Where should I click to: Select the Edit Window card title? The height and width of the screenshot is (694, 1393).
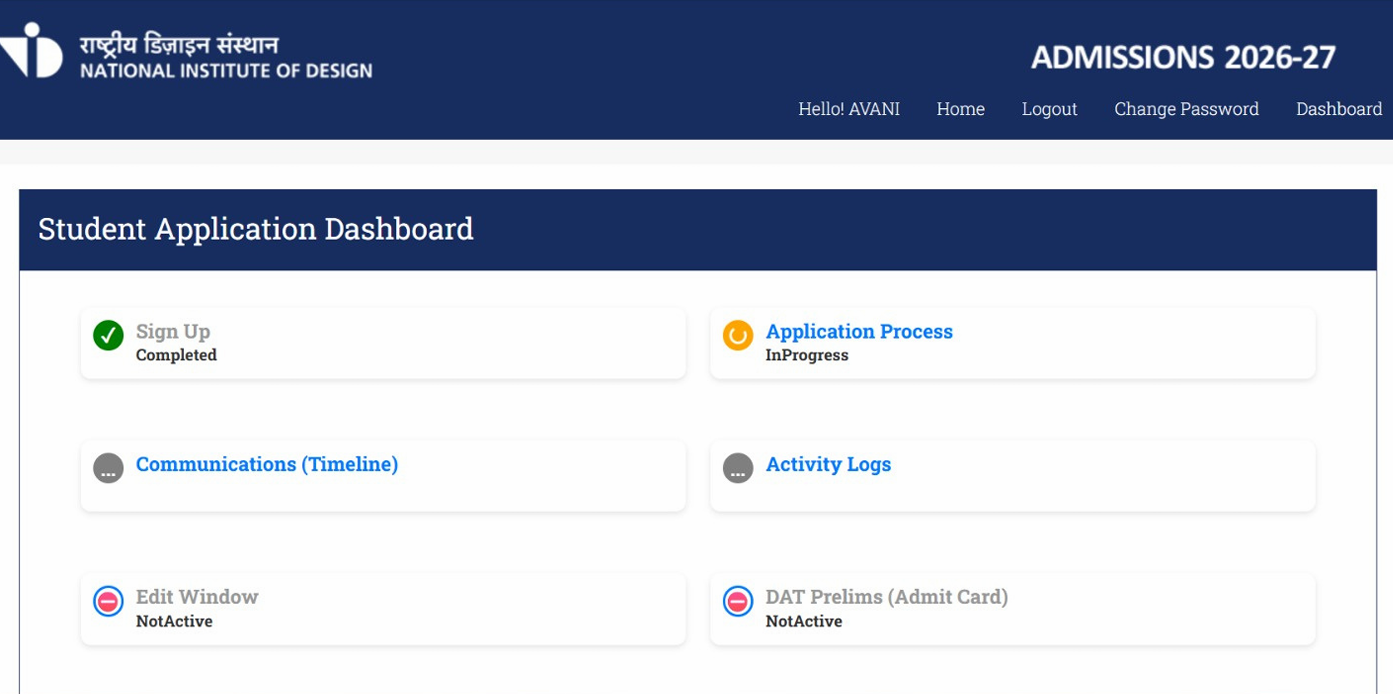pos(197,597)
